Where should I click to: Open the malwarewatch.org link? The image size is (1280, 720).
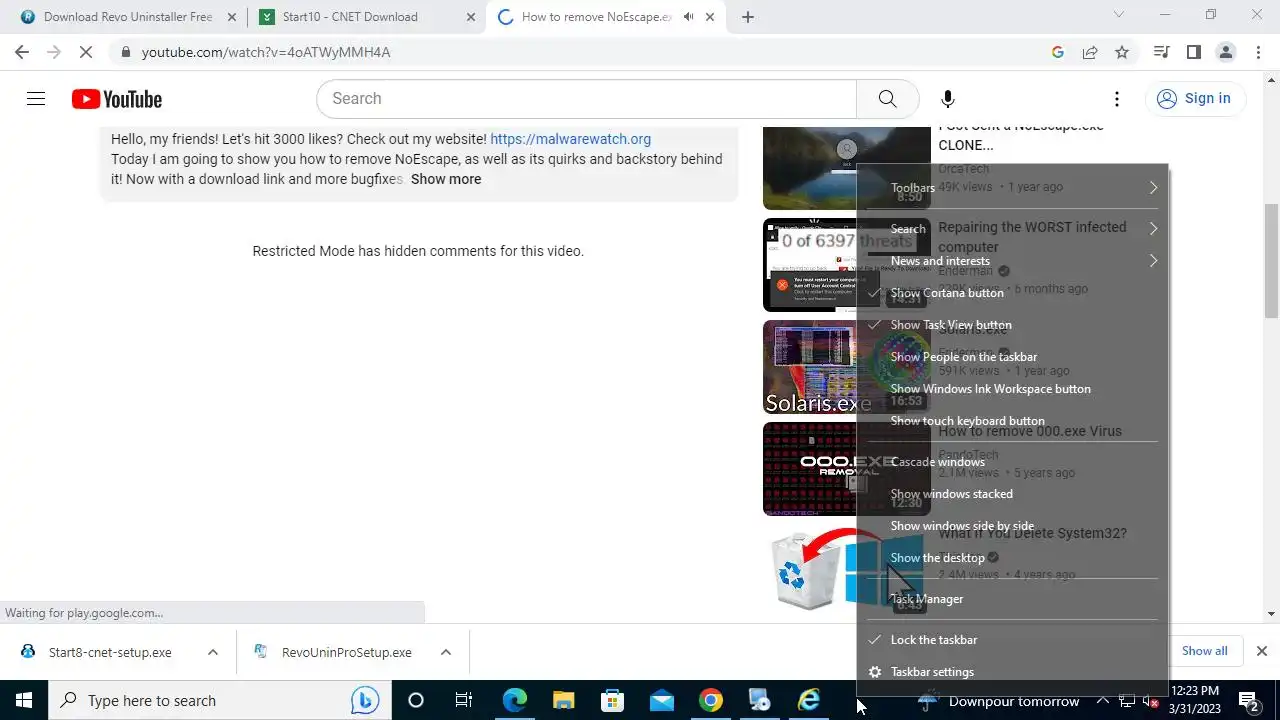coord(570,139)
